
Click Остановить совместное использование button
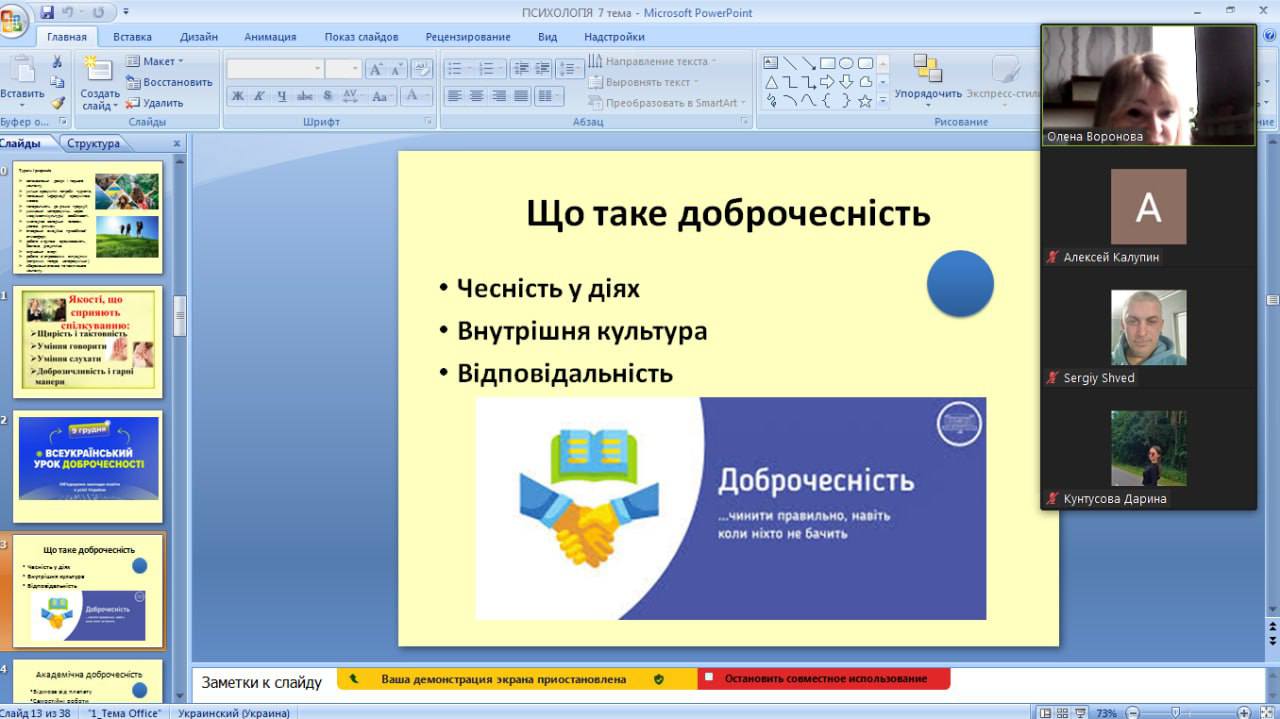pos(824,679)
